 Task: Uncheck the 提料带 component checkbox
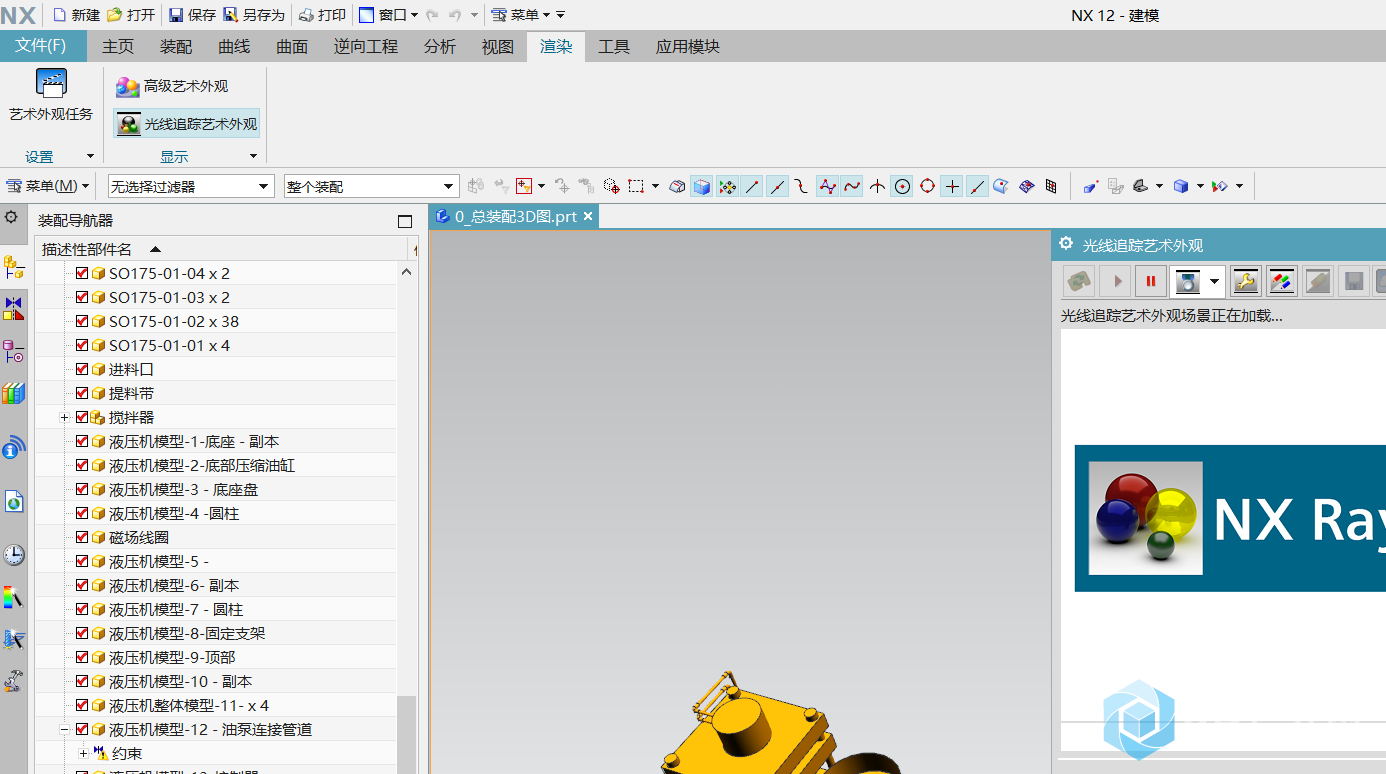[82, 393]
